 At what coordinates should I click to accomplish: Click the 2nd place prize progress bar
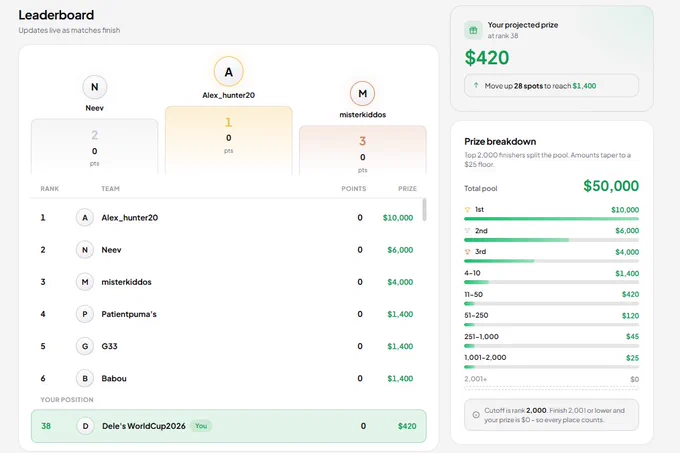551,240
